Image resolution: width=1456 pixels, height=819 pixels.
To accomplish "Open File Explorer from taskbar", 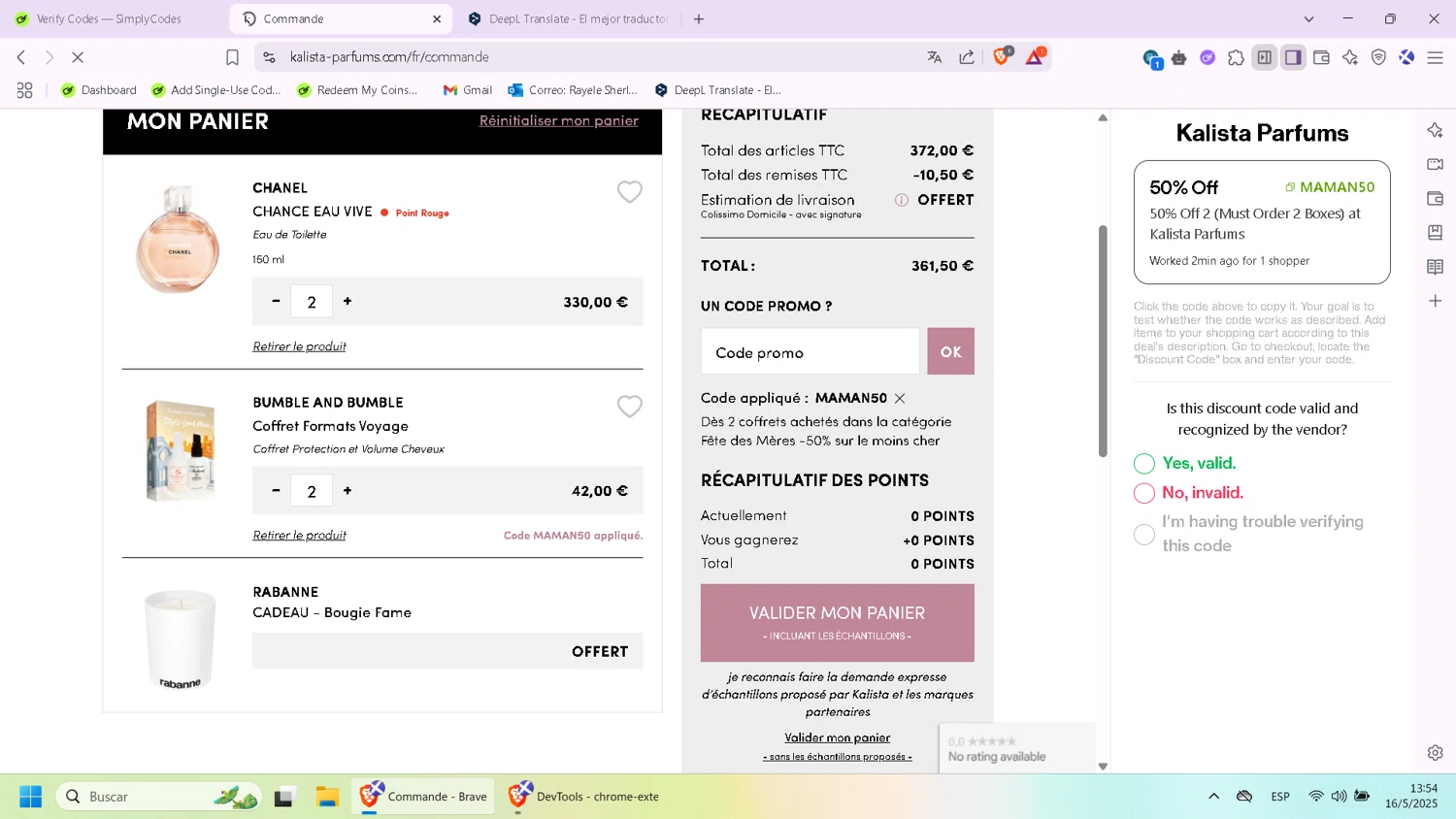I will click(x=327, y=797).
